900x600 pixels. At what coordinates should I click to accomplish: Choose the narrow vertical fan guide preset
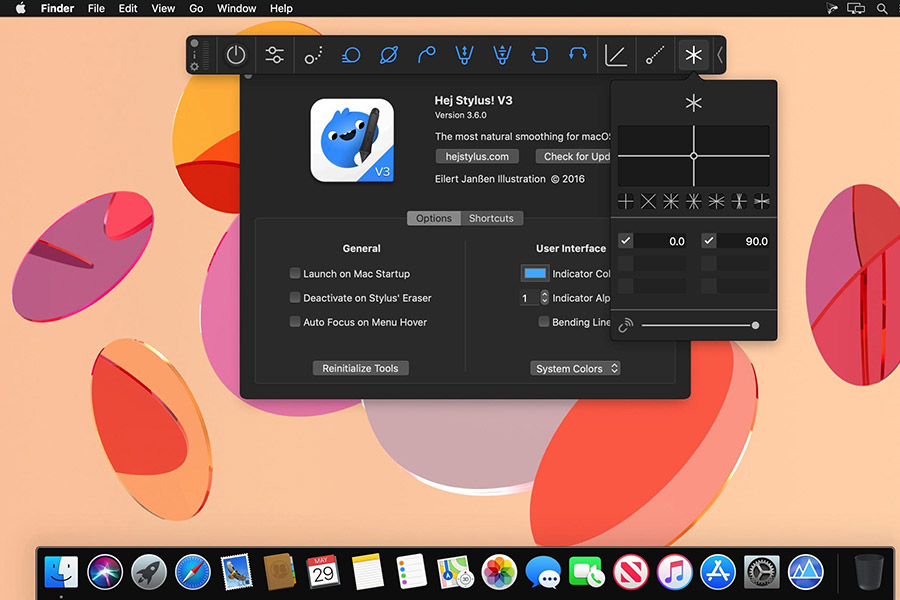point(739,202)
